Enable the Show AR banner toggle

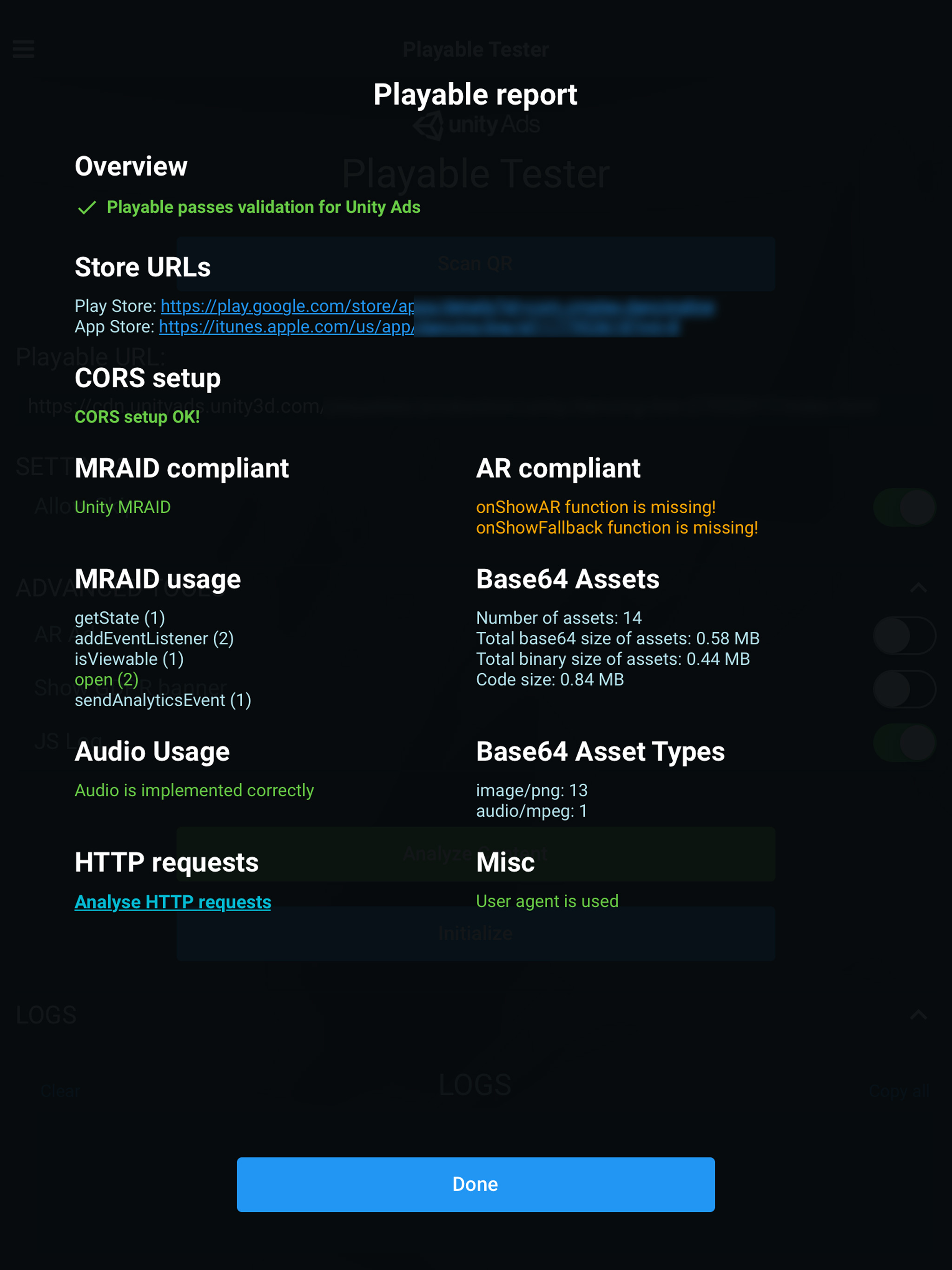tap(903, 689)
